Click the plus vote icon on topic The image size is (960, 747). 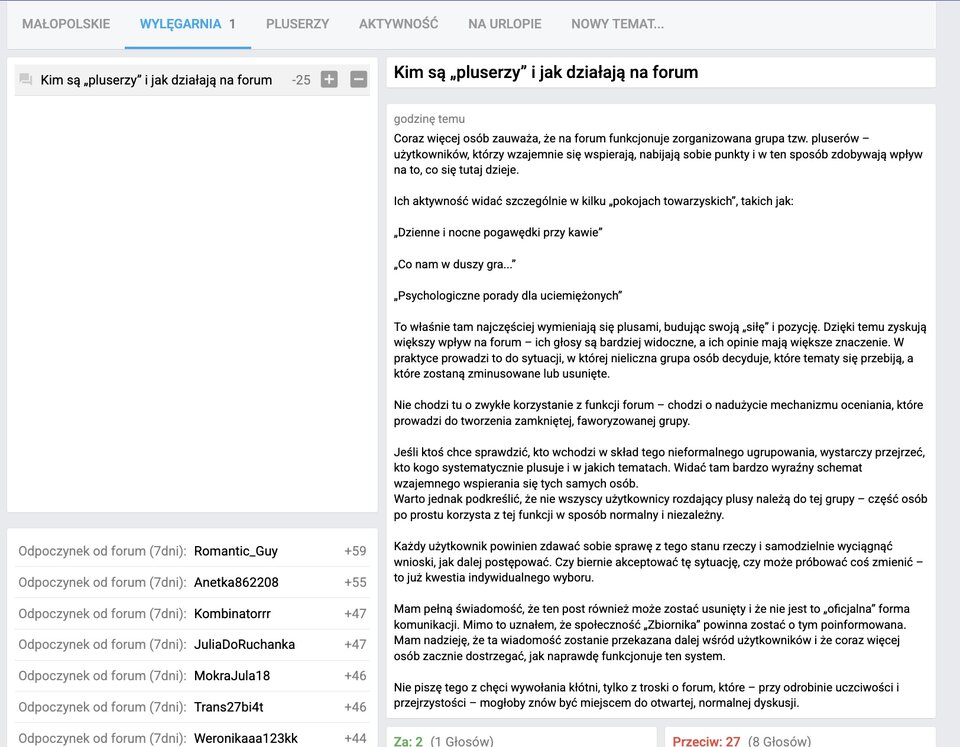[329, 80]
